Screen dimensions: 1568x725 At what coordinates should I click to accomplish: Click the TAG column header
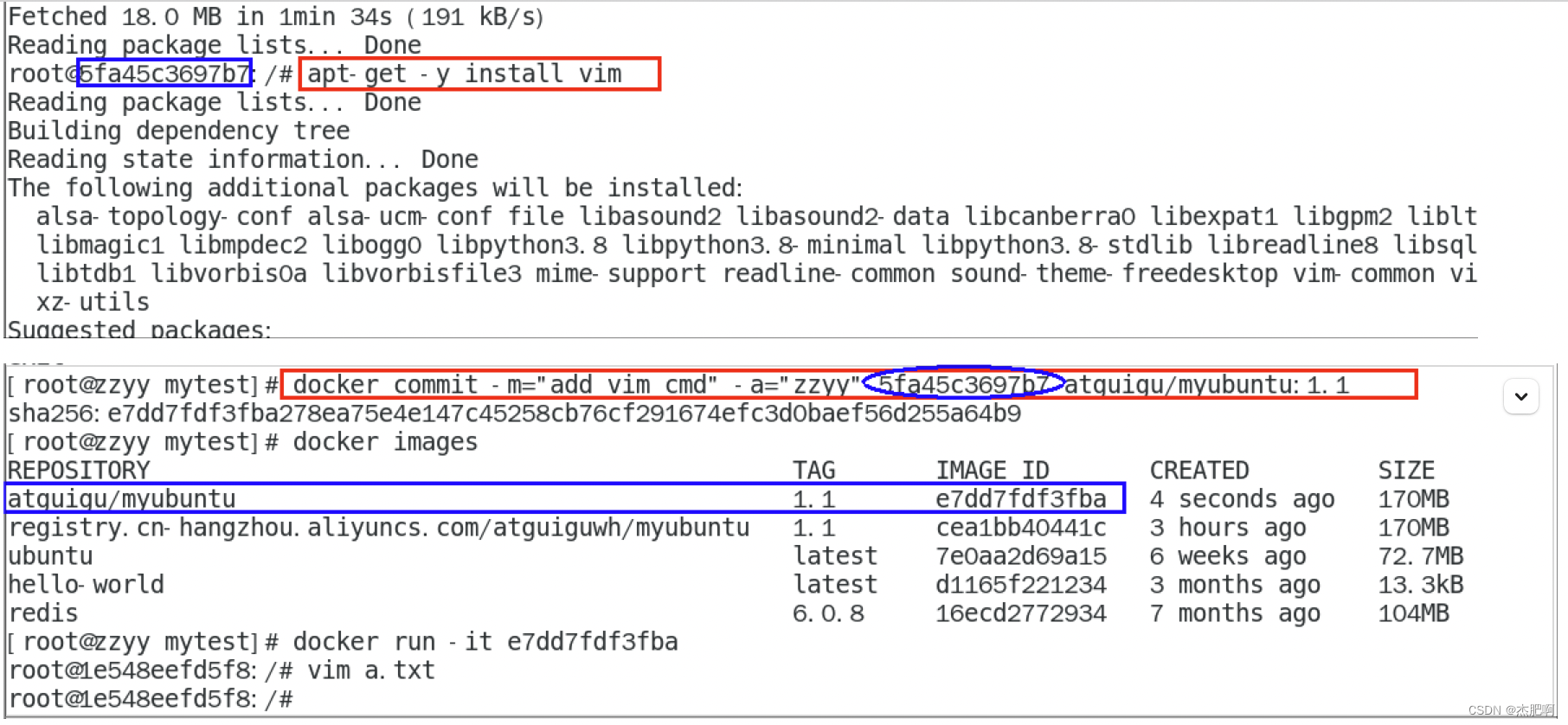tap(814, 471)
